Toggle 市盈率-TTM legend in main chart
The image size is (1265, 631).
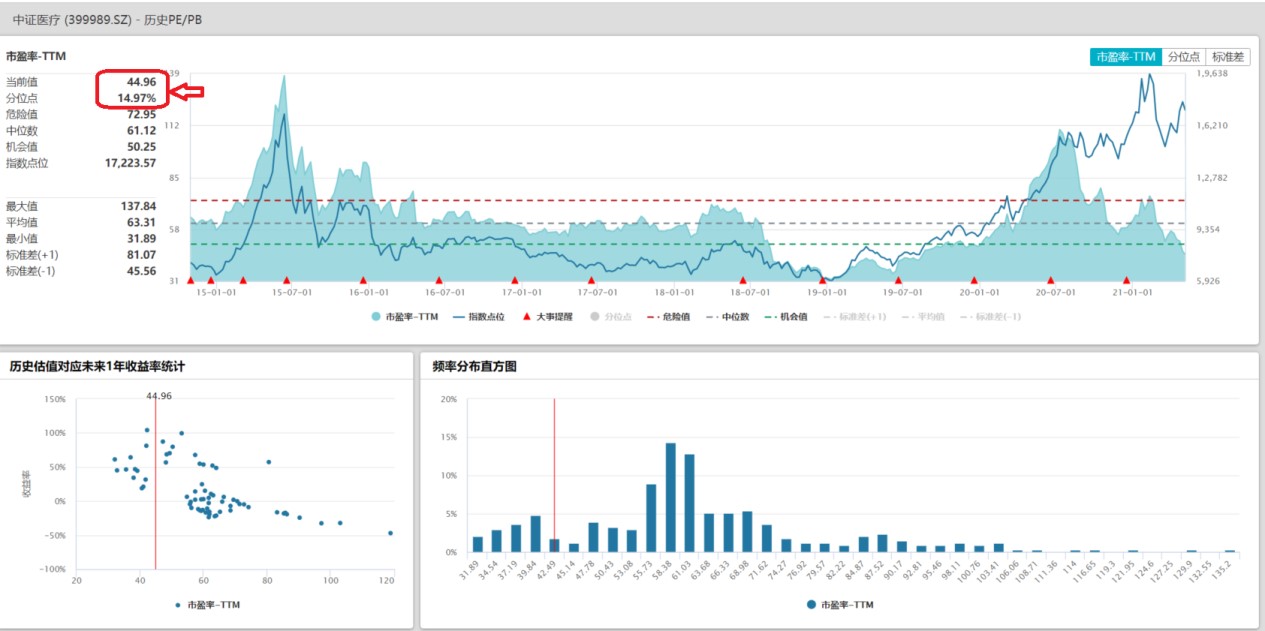tap(405, 316)
